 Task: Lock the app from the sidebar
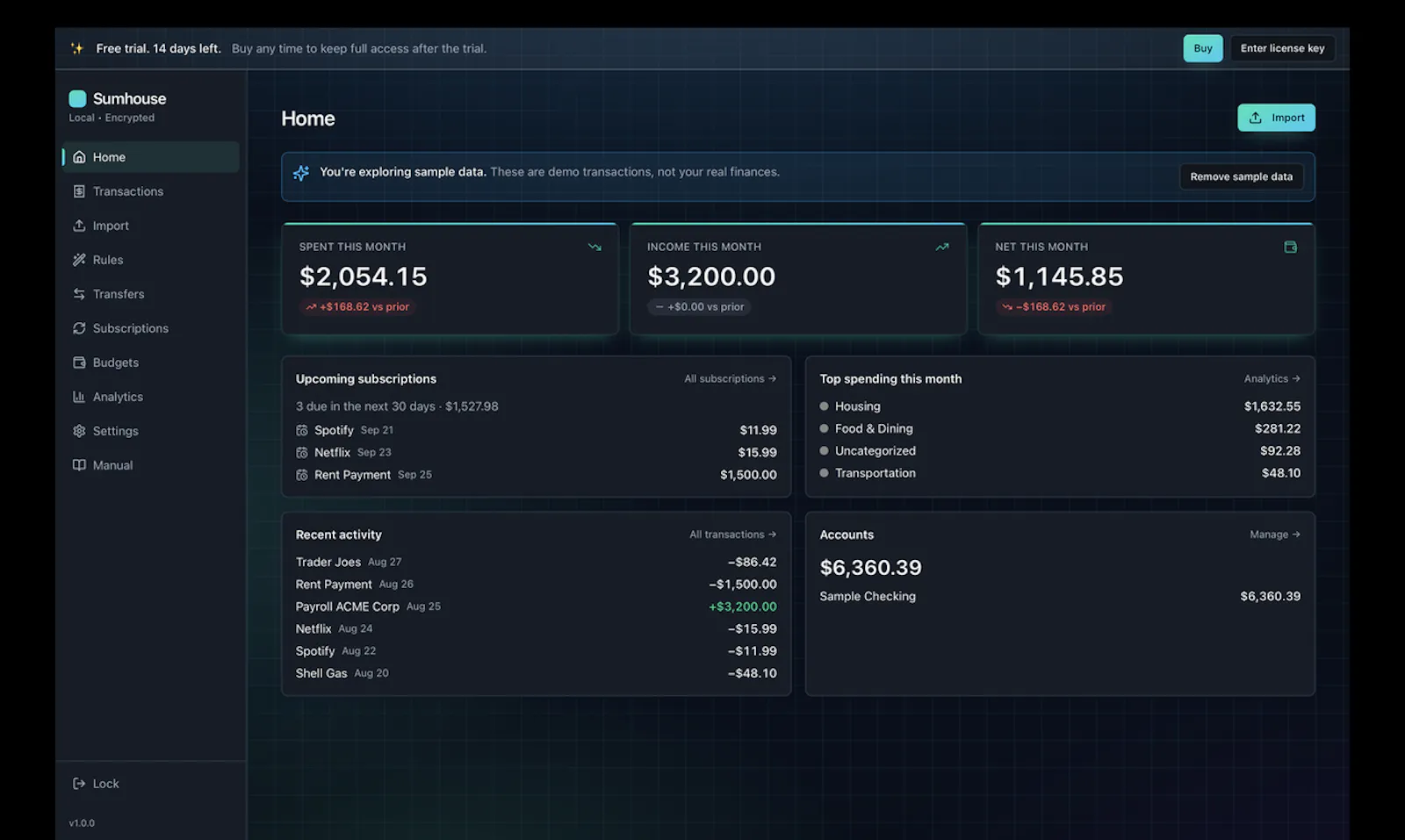click(x=151, y=784)
